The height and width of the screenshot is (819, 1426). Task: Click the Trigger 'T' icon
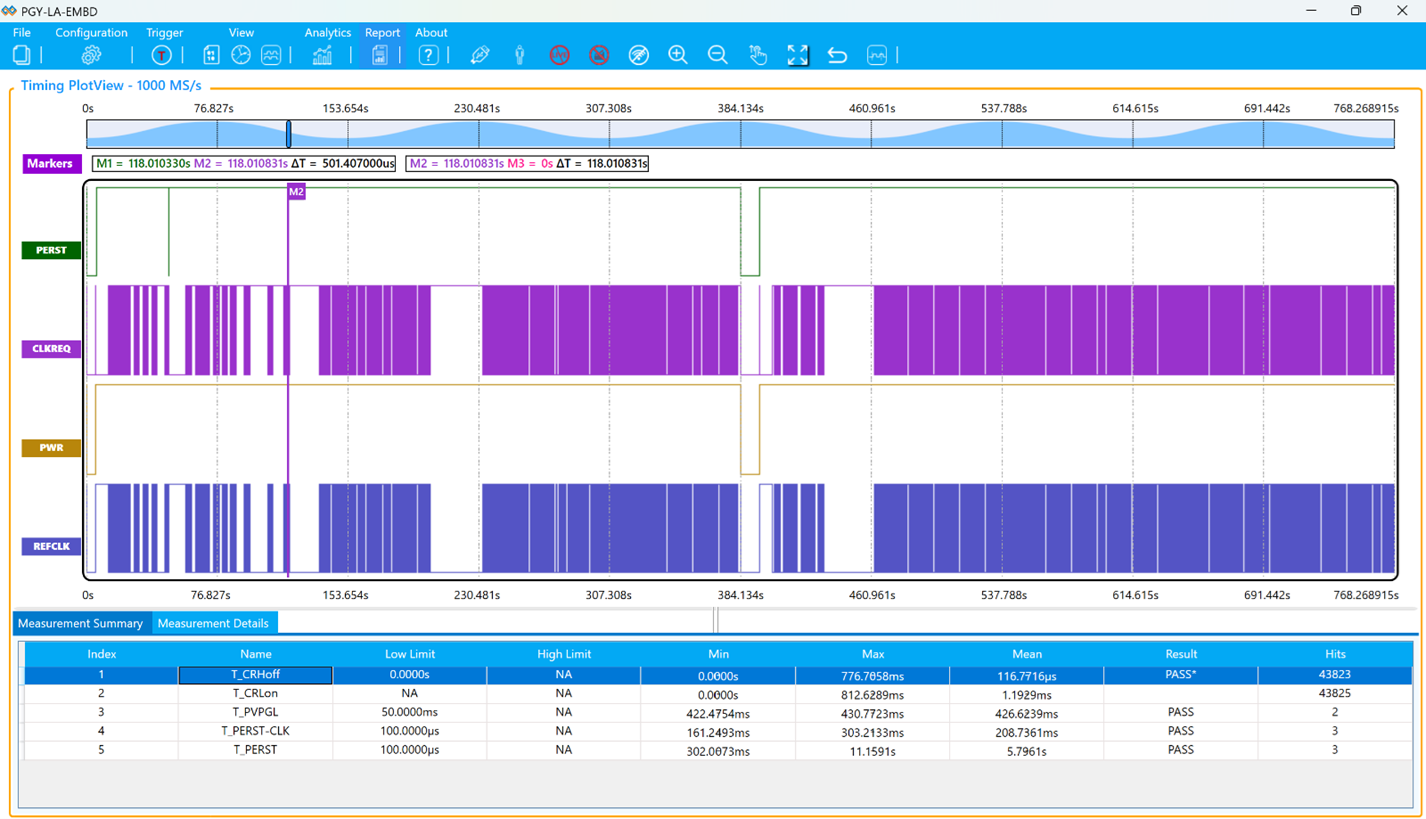coord(161,55)
